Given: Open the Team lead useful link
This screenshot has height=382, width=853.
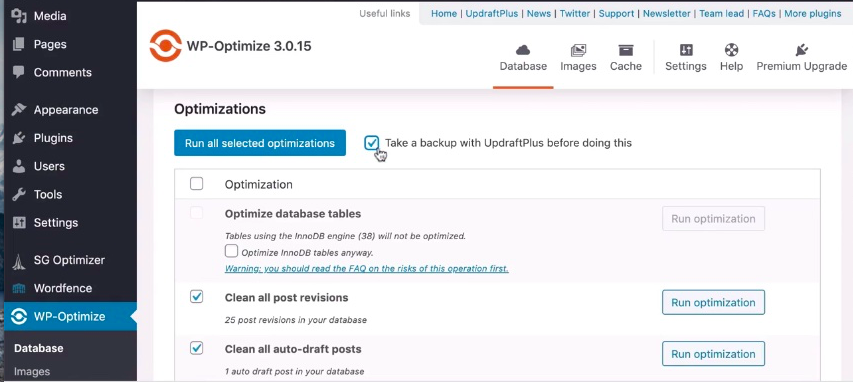Looking at the screenshot, I should click(x=721, y=14).
